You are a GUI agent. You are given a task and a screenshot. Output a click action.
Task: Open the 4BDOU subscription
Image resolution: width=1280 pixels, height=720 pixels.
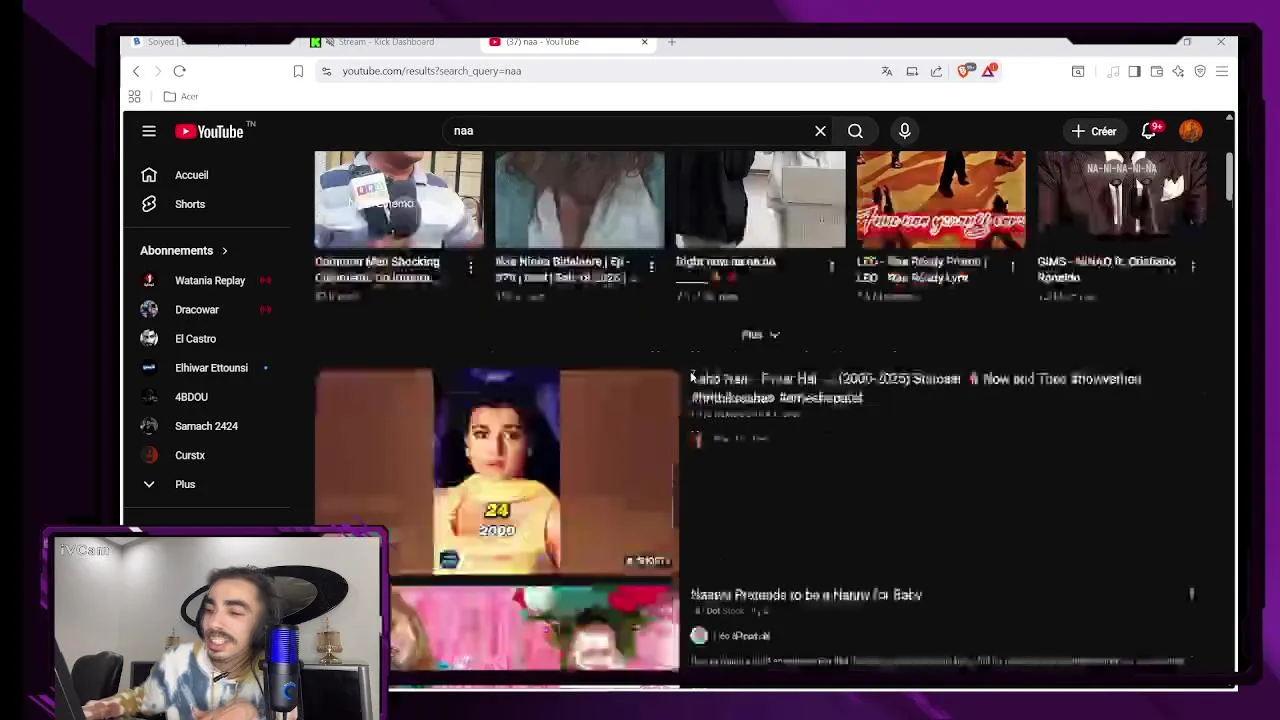tap(191, 397)
